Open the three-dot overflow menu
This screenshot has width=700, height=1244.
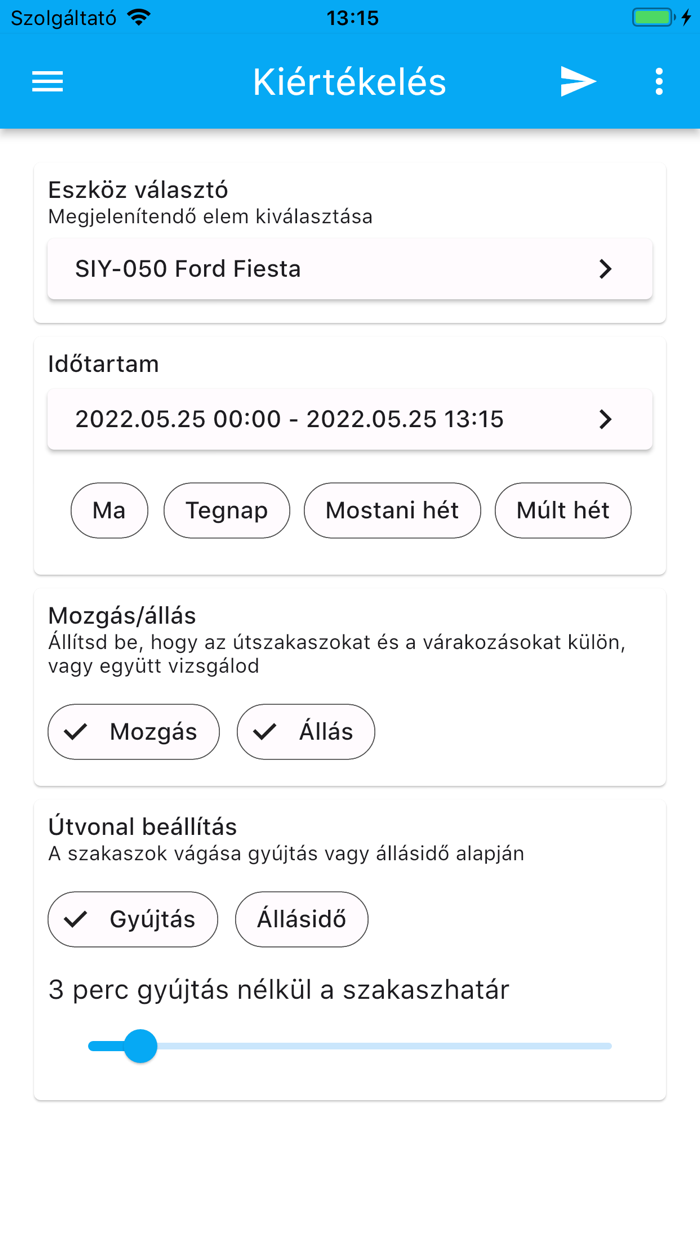point(658,81)
